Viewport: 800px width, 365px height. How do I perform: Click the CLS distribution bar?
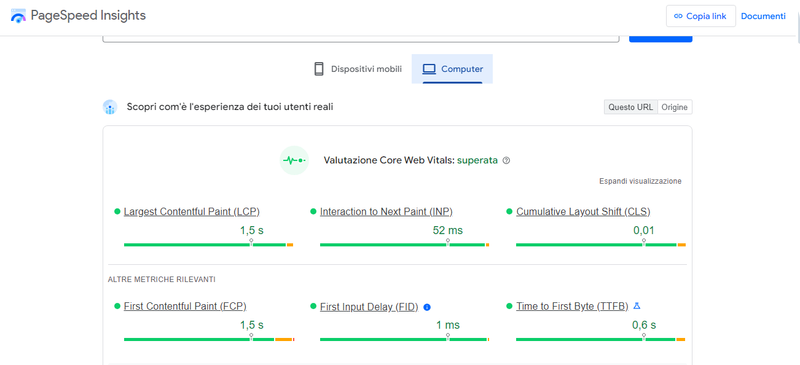(601, 245)
